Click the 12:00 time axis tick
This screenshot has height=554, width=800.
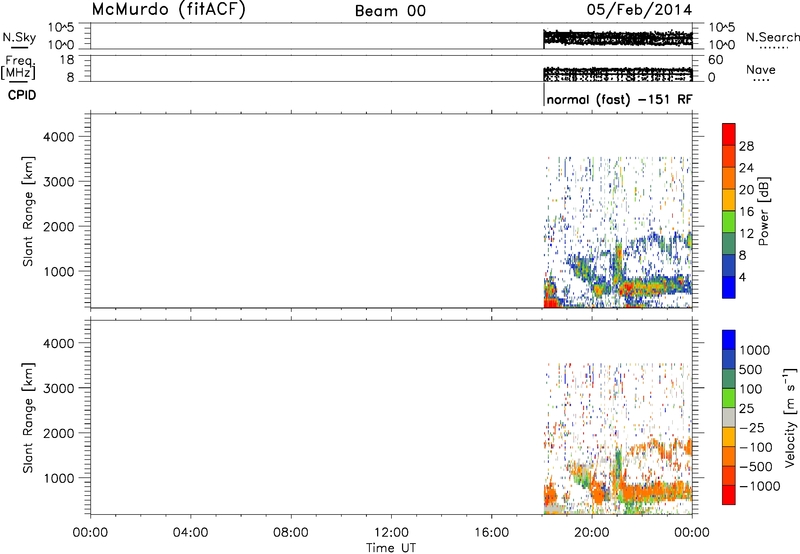tap(391, 533)
